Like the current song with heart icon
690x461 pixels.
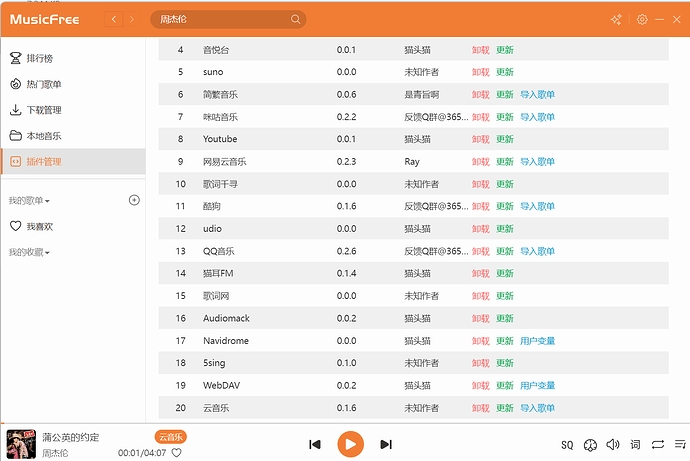[x=176, y=453]
